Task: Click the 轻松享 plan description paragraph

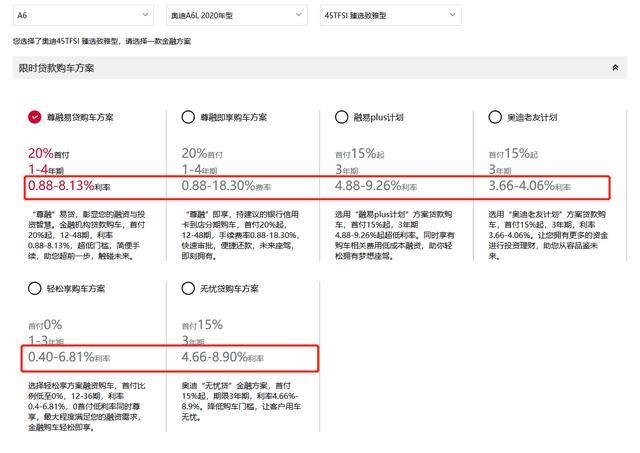Action: (x=87, y=406)
